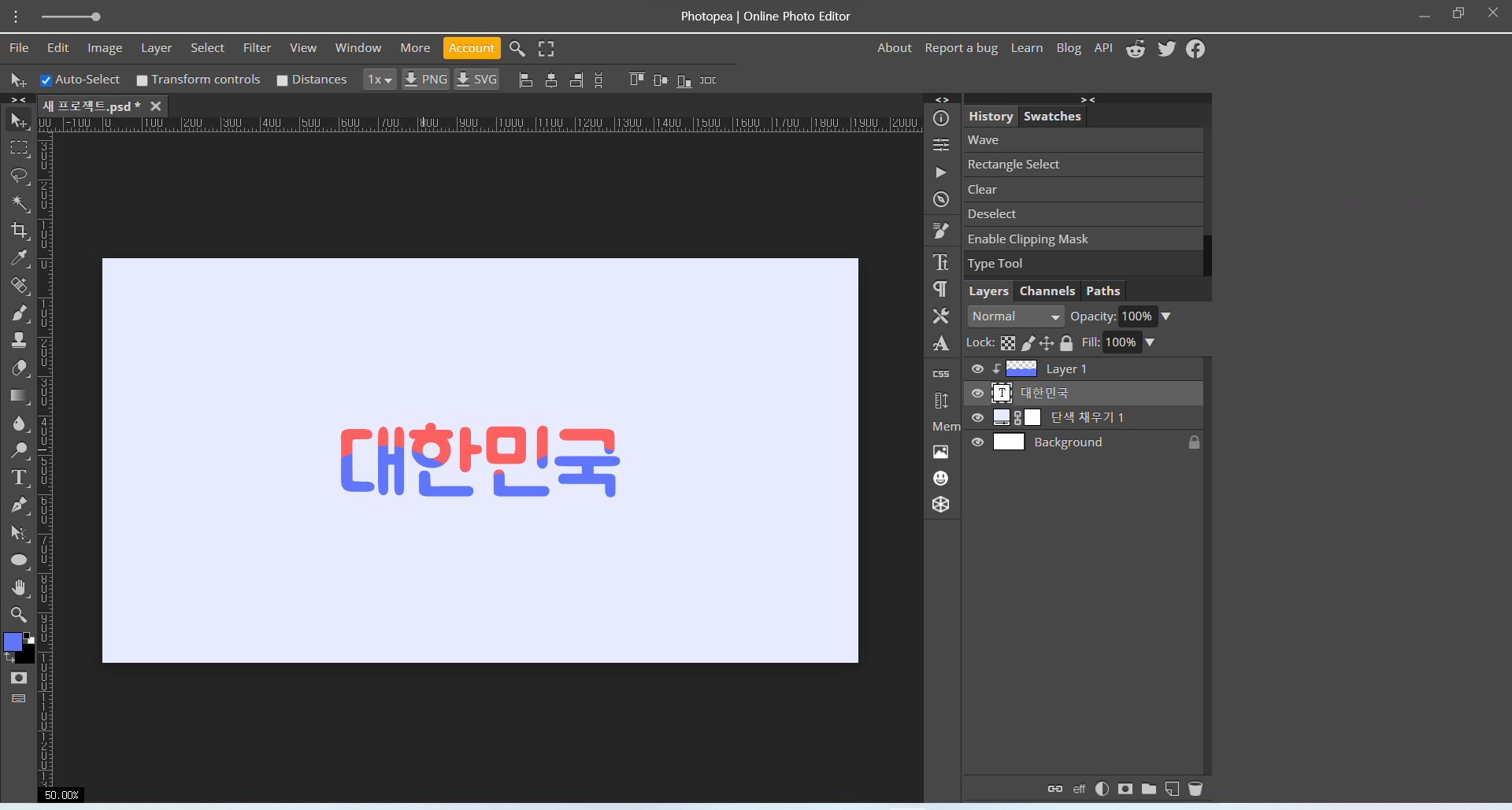Select the Clone Stamp tool
Screen dimensions: 1512x810
click(x=19, y=340)
